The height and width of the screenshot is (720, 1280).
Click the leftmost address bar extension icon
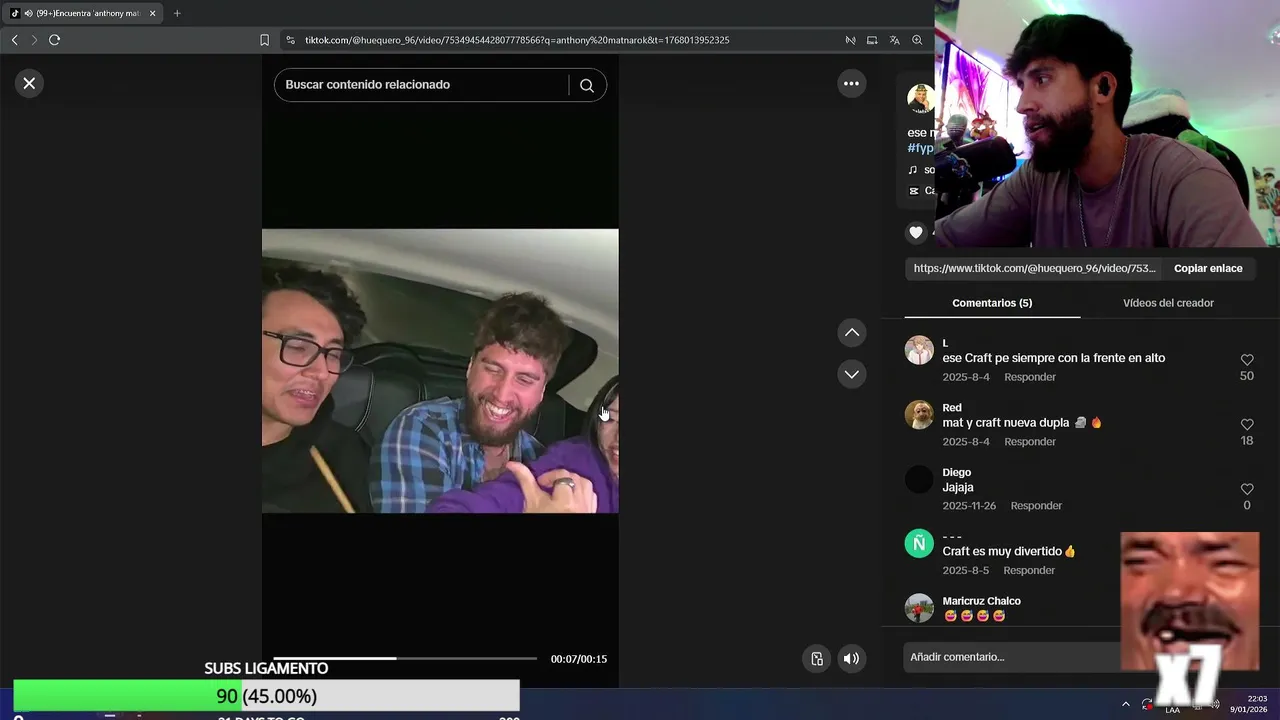click(850, 40)
